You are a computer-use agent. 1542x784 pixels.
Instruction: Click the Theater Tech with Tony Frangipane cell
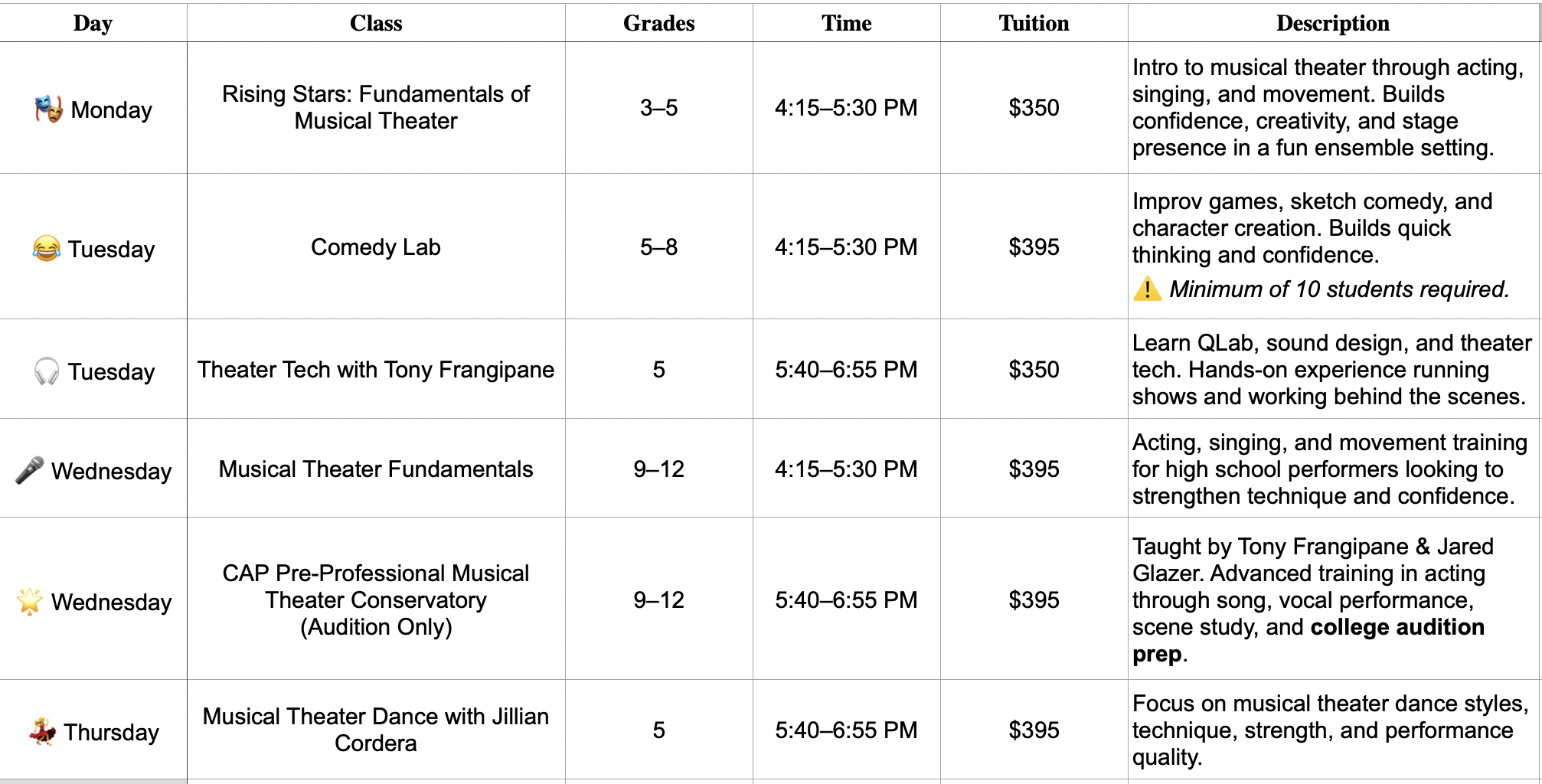click(375, 370)
